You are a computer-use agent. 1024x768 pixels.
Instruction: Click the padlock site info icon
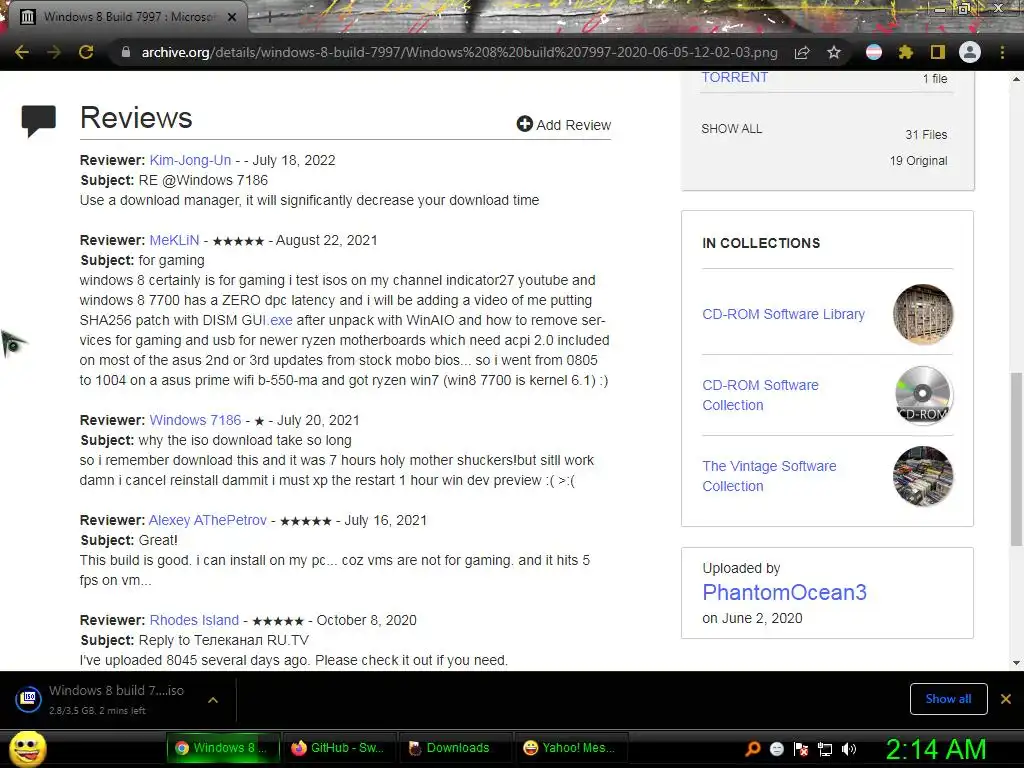click(126, 52)
